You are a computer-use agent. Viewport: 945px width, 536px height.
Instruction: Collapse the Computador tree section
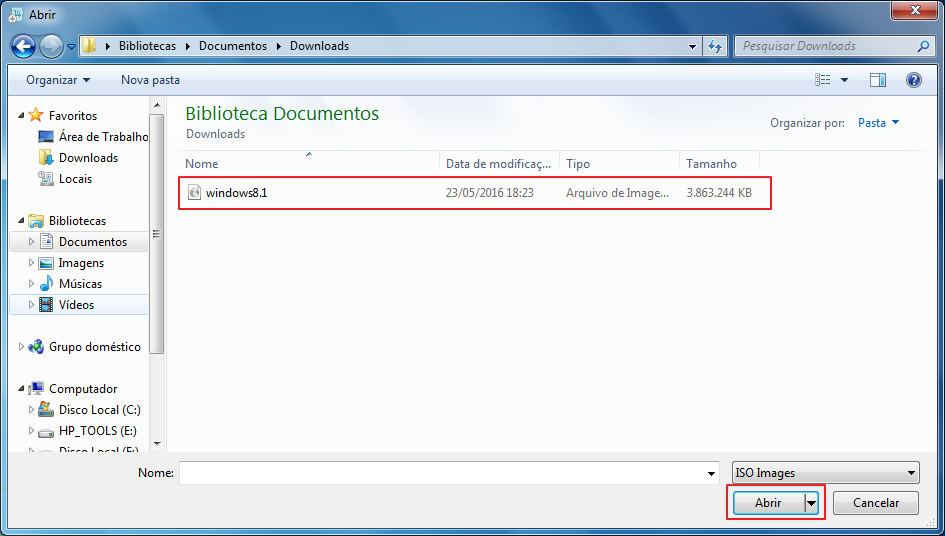click(x=22, y=389)
